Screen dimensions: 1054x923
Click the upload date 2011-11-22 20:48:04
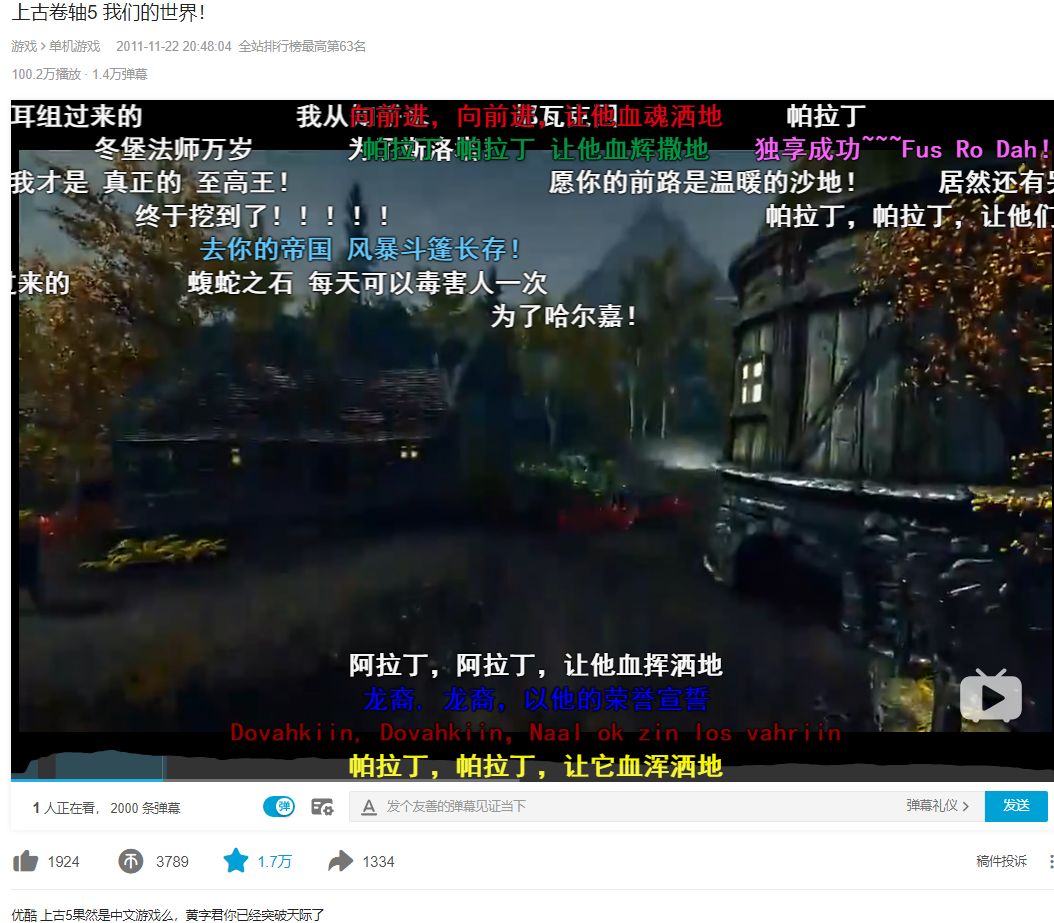pyautogui.click(x=173, y=46)
